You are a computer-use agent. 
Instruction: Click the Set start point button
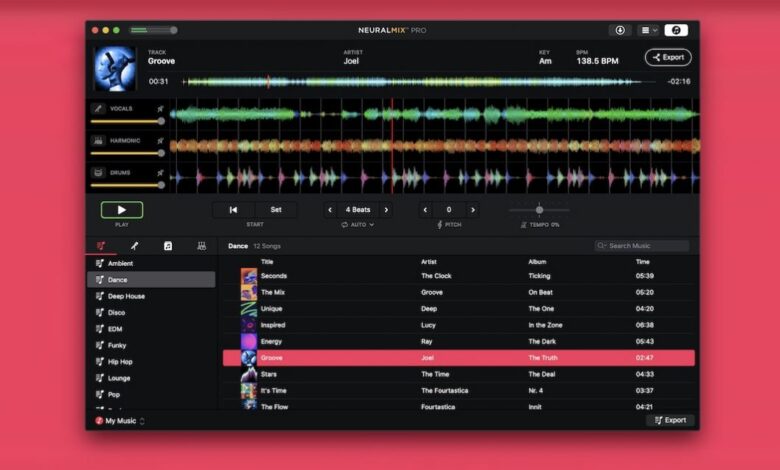tap(276, 210)
